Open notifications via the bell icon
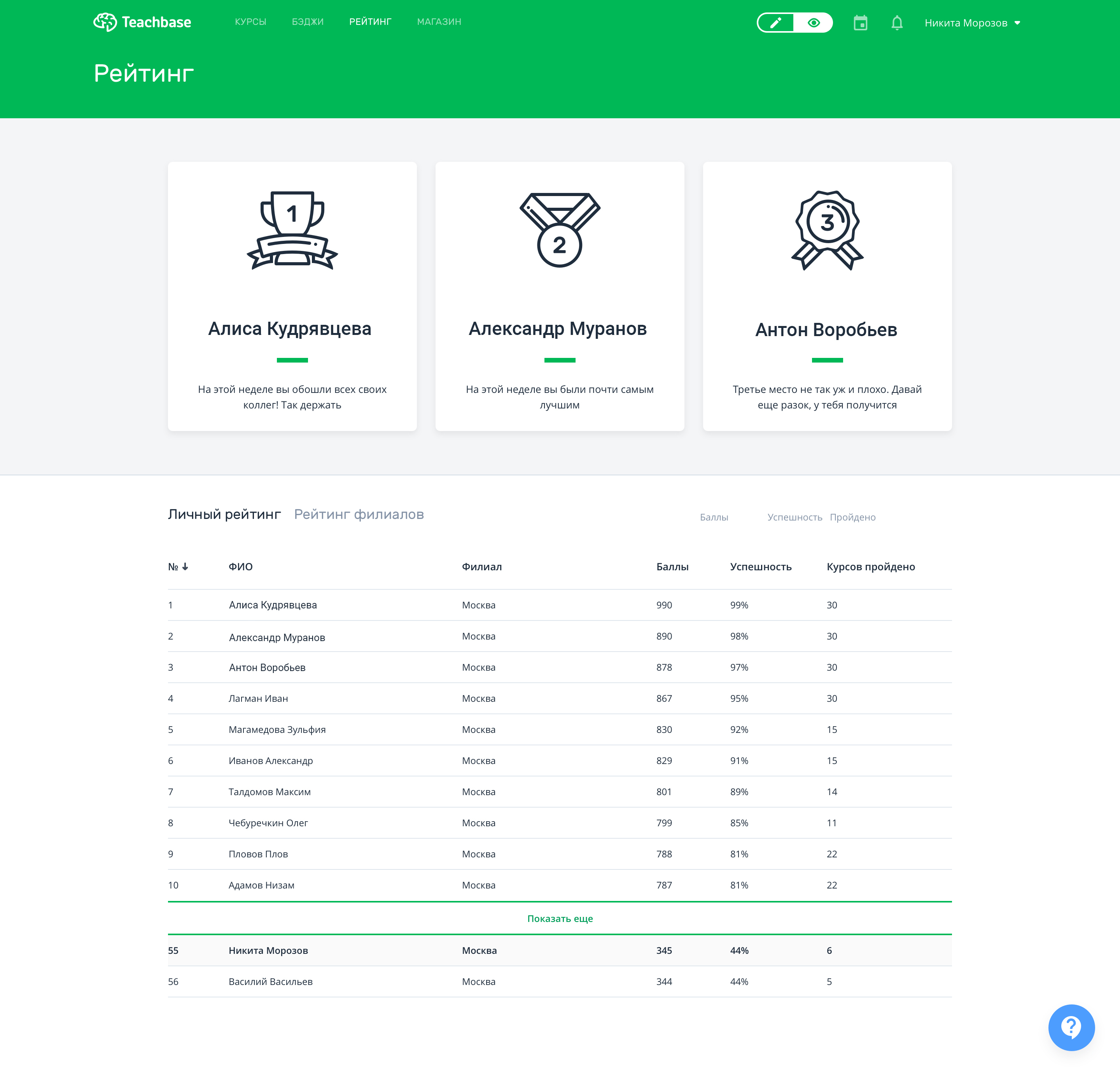This screenshot has width=1120, height=1076. pos(896,23)
